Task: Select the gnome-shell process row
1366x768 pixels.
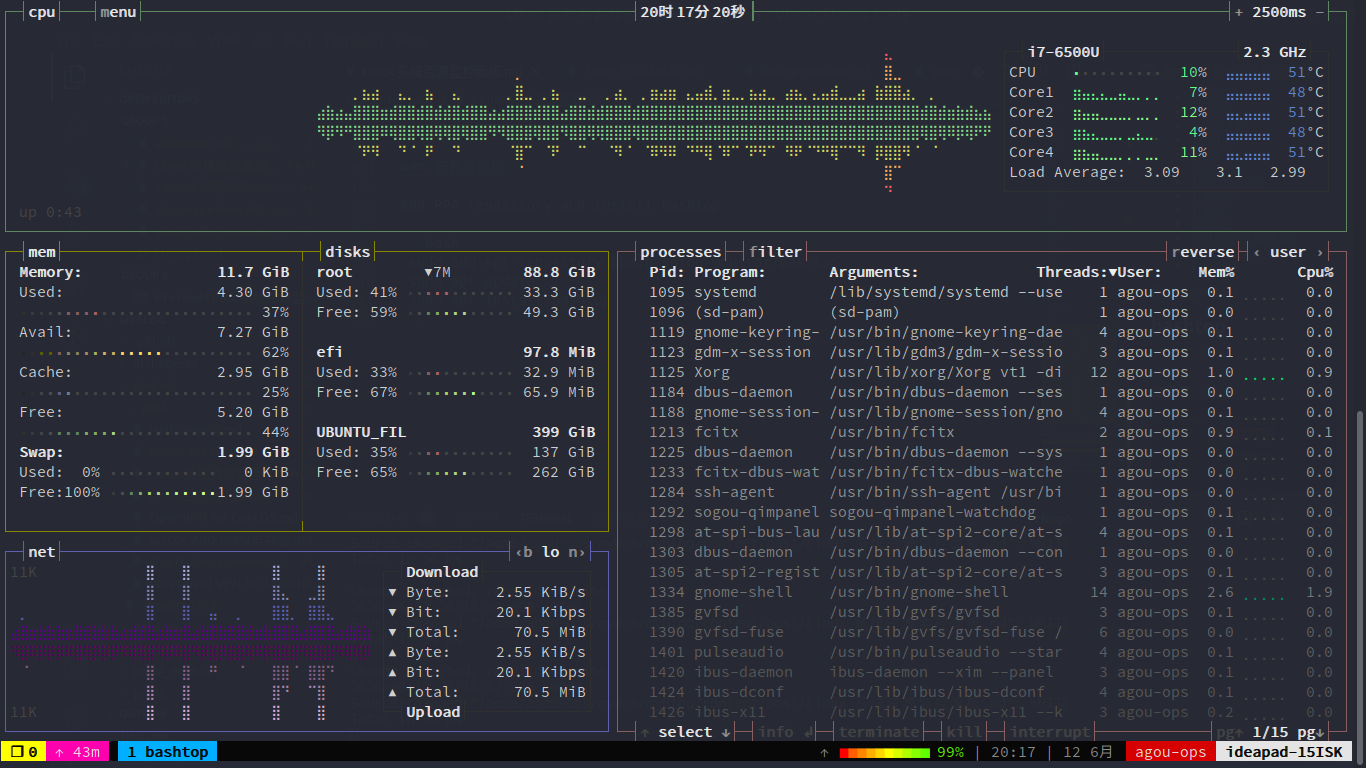Action: click(990, 592)
